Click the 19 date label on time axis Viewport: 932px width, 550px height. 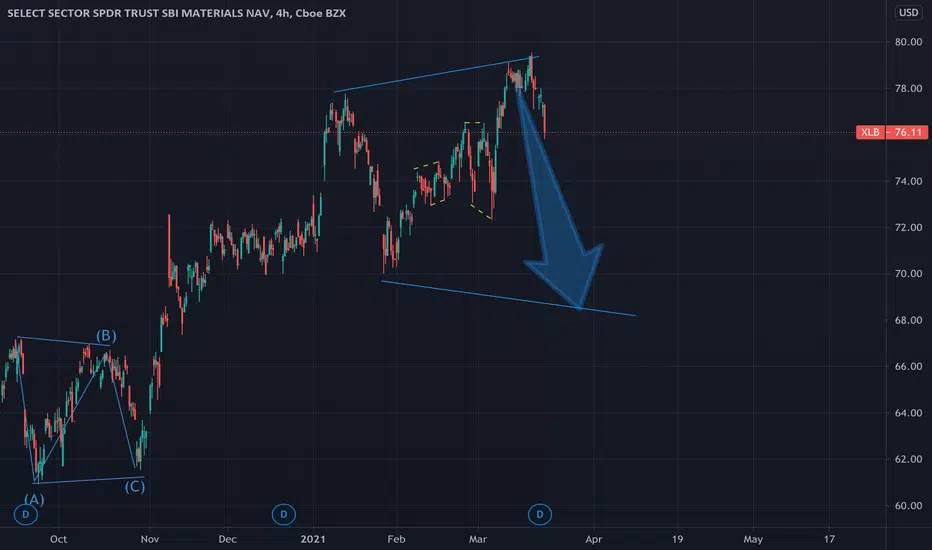678,539
